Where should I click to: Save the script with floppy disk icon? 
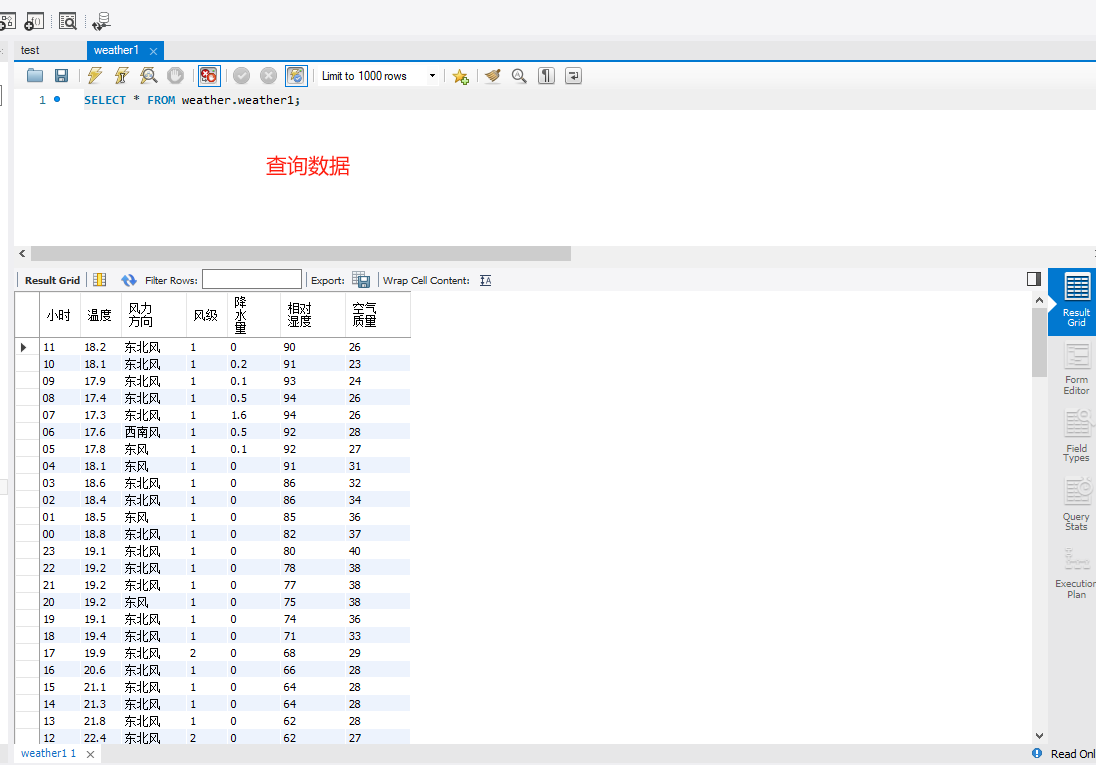coord(62,76)
